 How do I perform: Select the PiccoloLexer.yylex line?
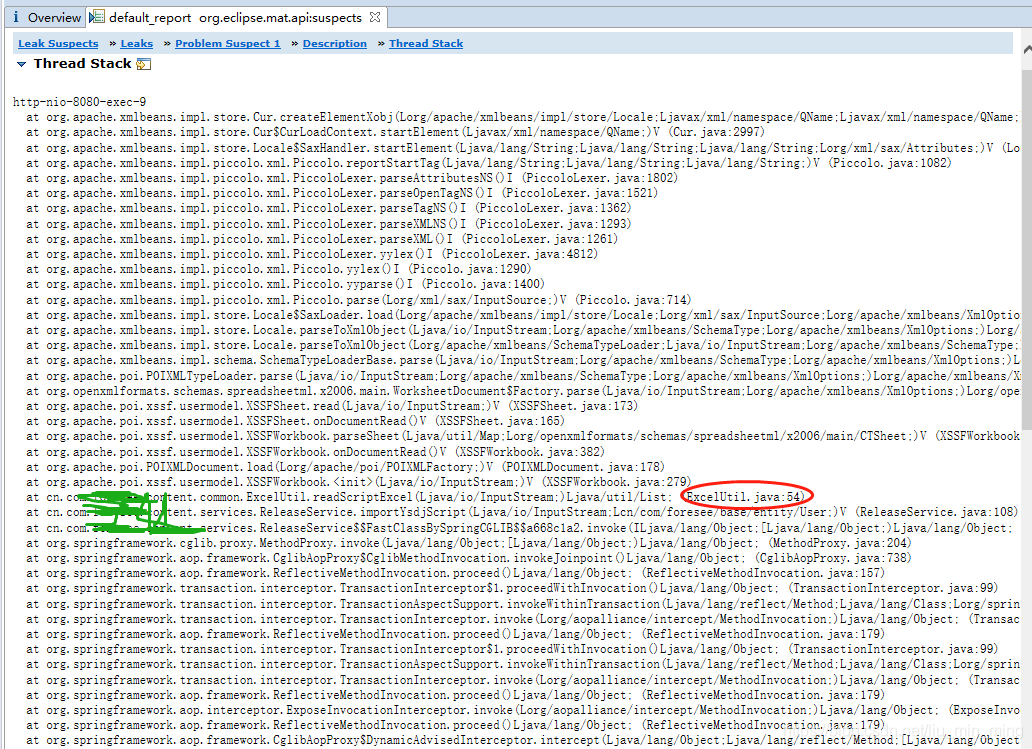tap(312, 254)
